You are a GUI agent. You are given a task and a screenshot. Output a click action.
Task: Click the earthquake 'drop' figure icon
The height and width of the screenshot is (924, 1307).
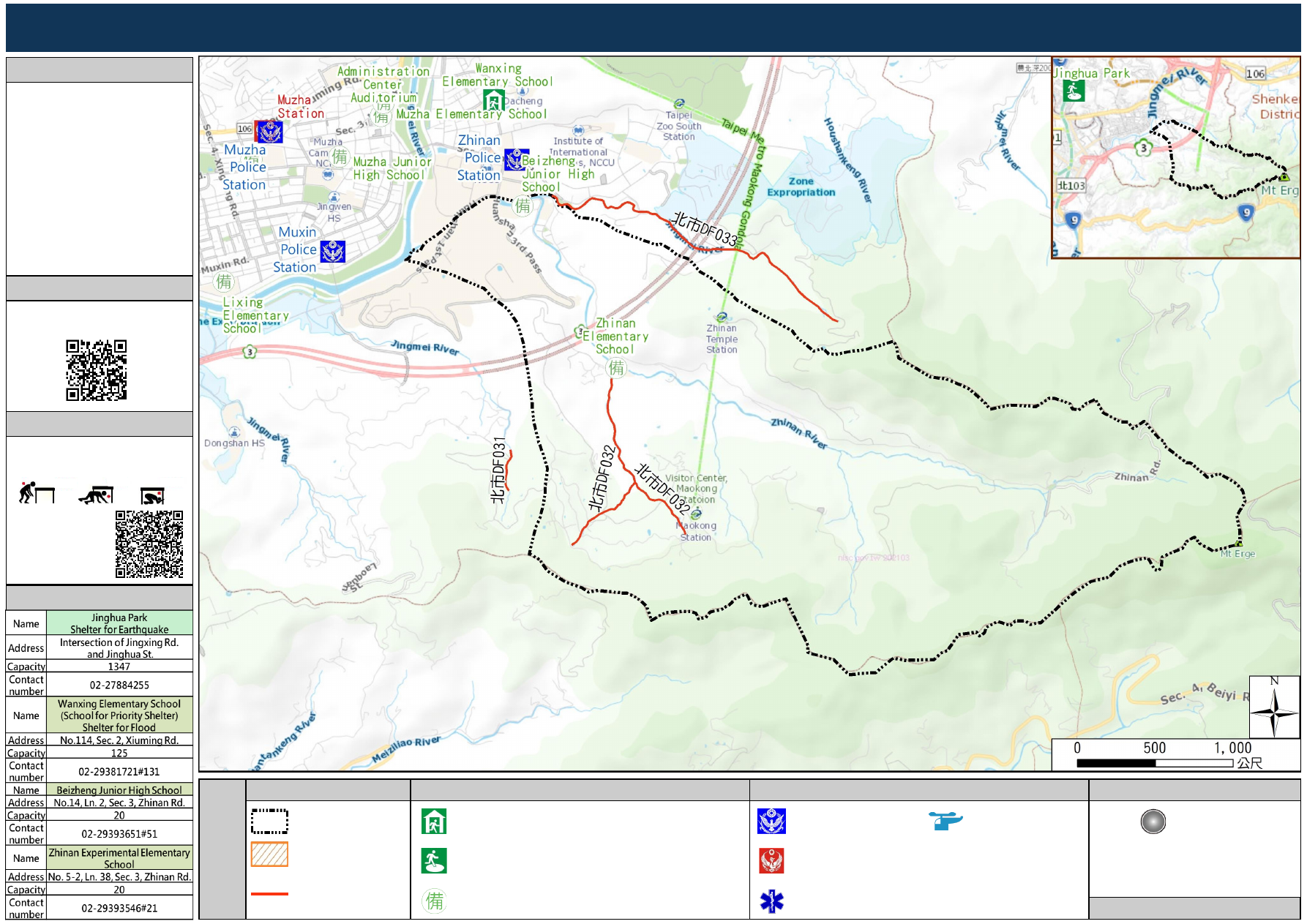(37, 493)
